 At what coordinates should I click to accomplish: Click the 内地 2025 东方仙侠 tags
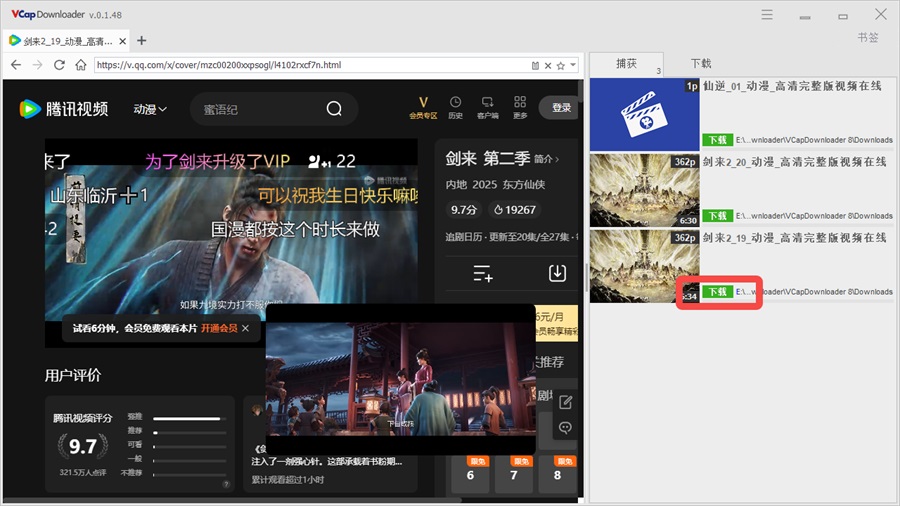point(495,185)
